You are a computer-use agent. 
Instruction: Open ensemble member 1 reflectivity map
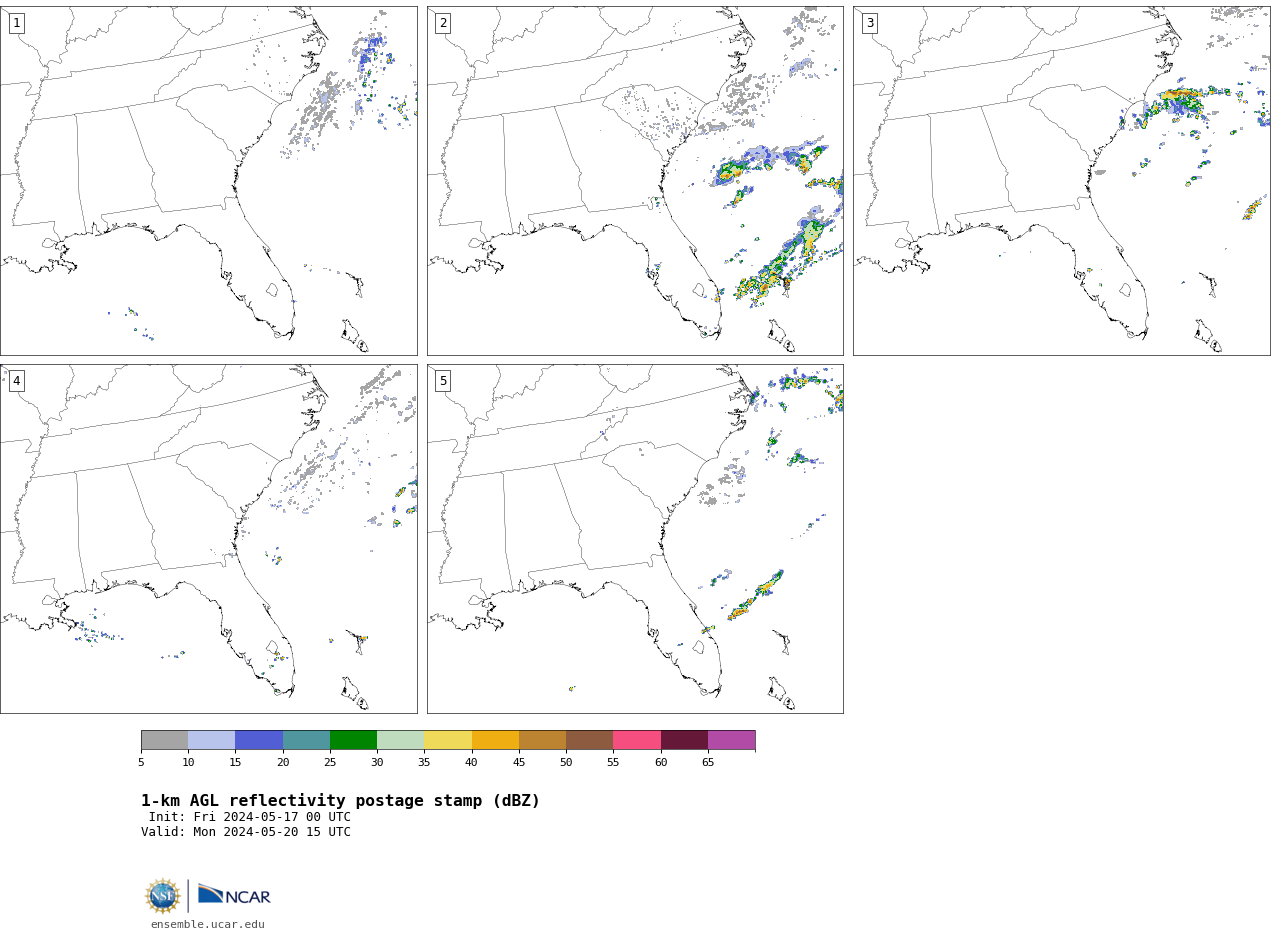click(x=208, y=181)
